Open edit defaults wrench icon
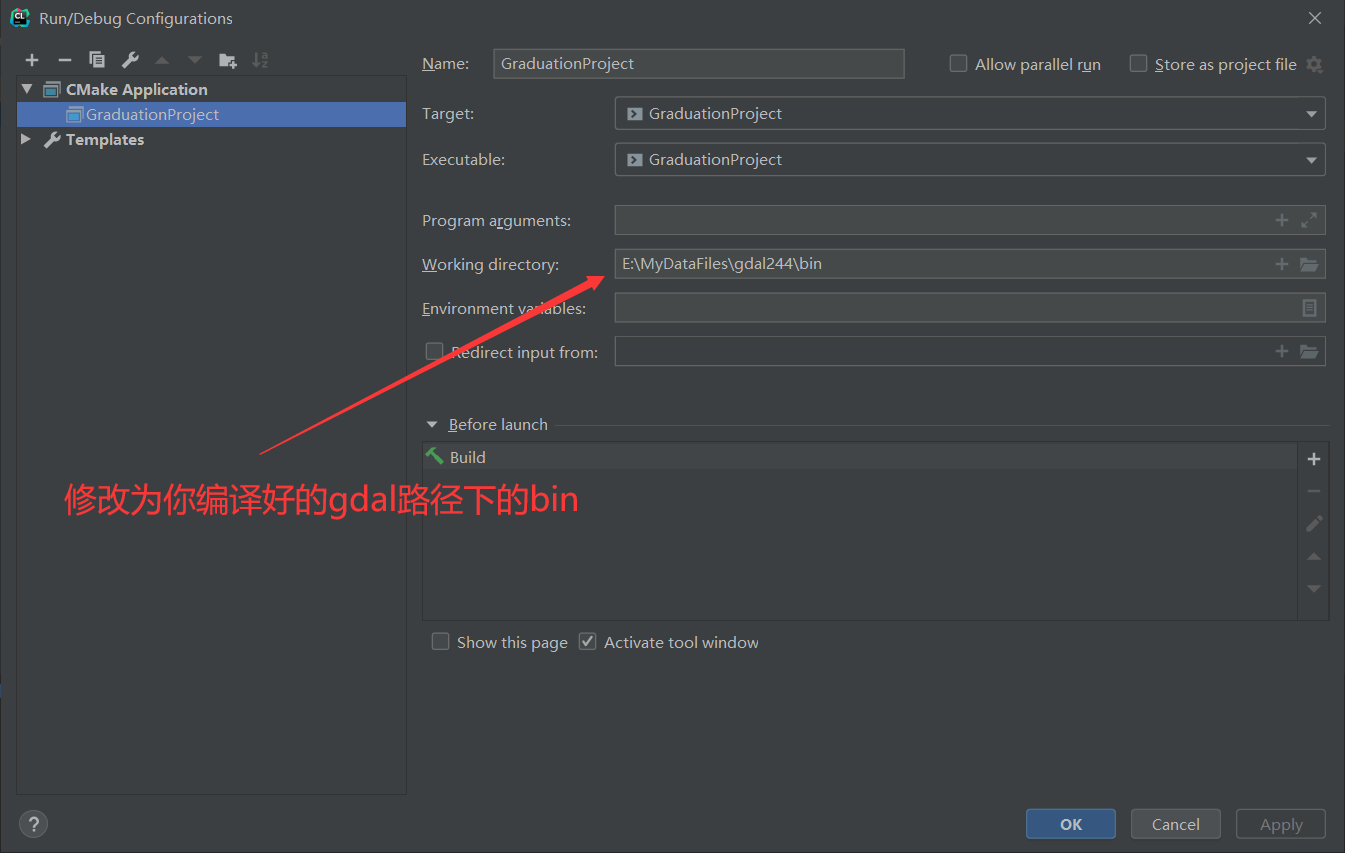Image resolution: width=1345 pixels, height=853 pixels. pos(130,60)
